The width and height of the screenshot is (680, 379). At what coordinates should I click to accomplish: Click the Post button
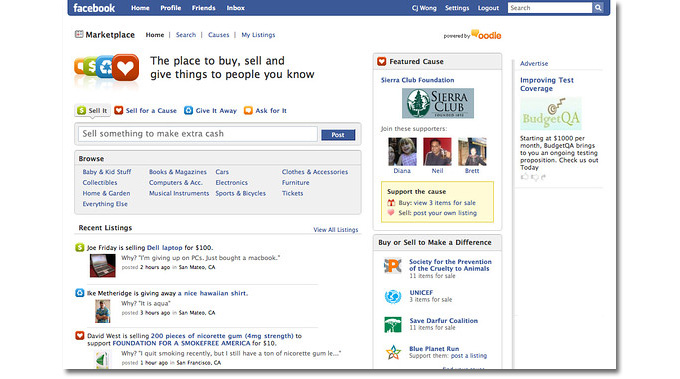[338, 135]
